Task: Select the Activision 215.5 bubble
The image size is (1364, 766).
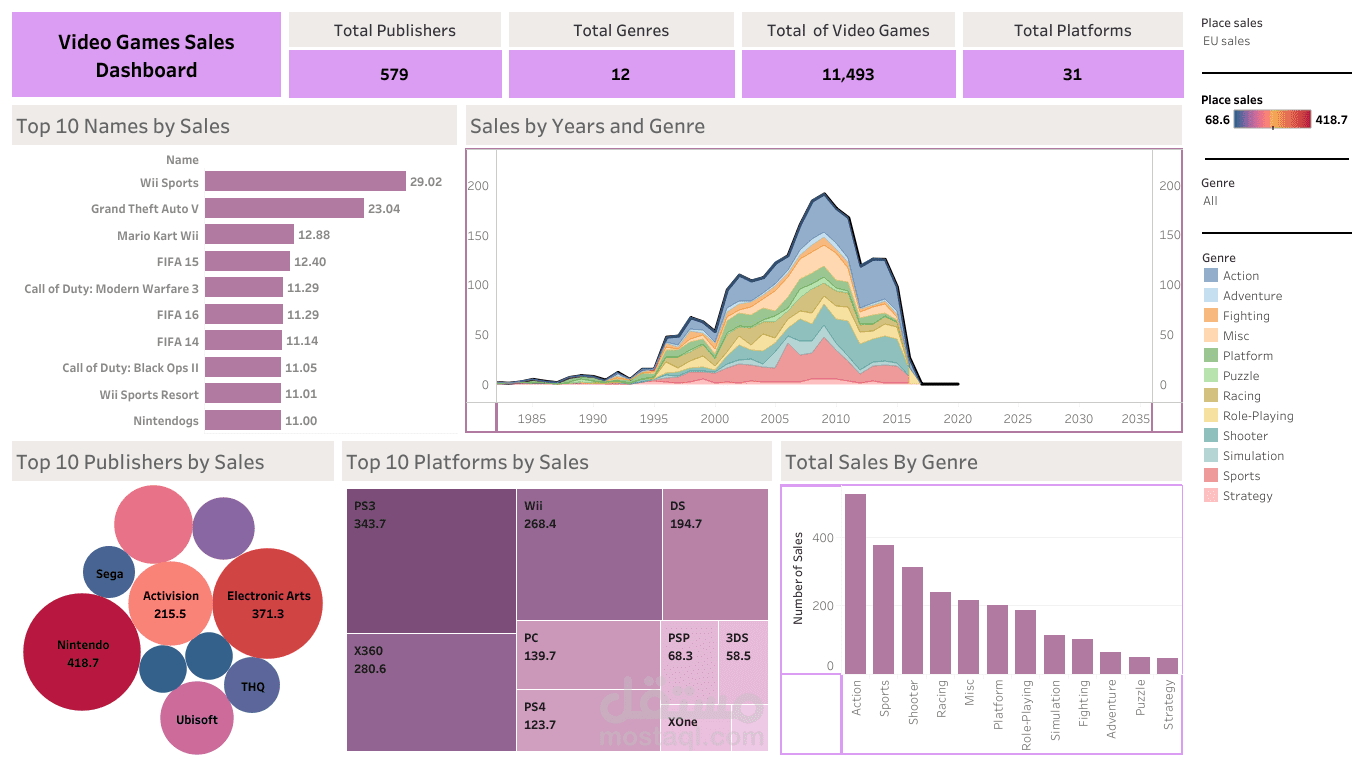Action: coord(170,604)
